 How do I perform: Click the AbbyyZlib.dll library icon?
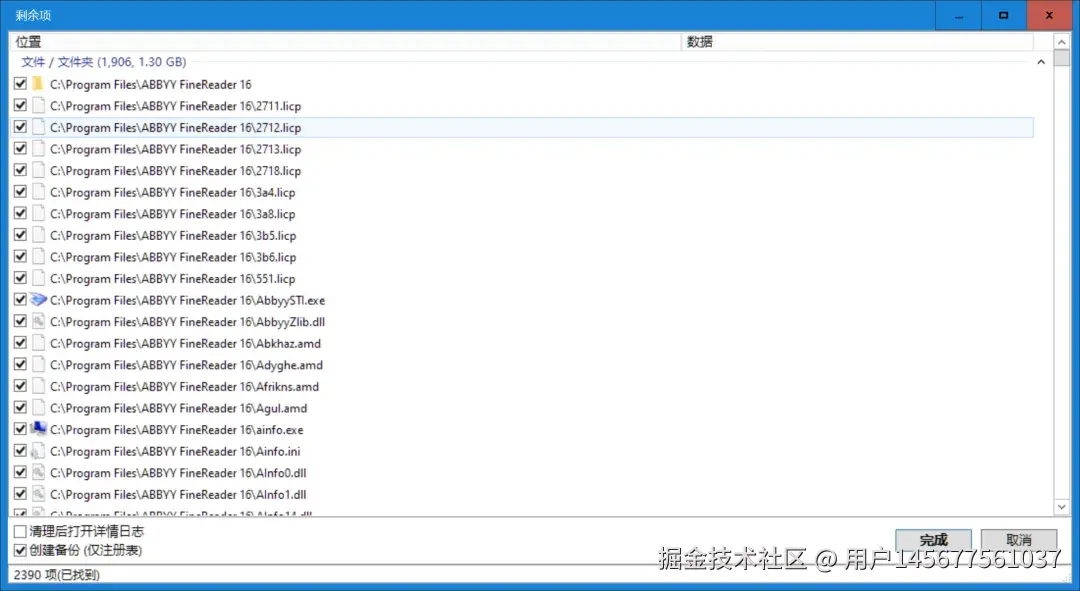pyautogui.click(x=38, y=321)
